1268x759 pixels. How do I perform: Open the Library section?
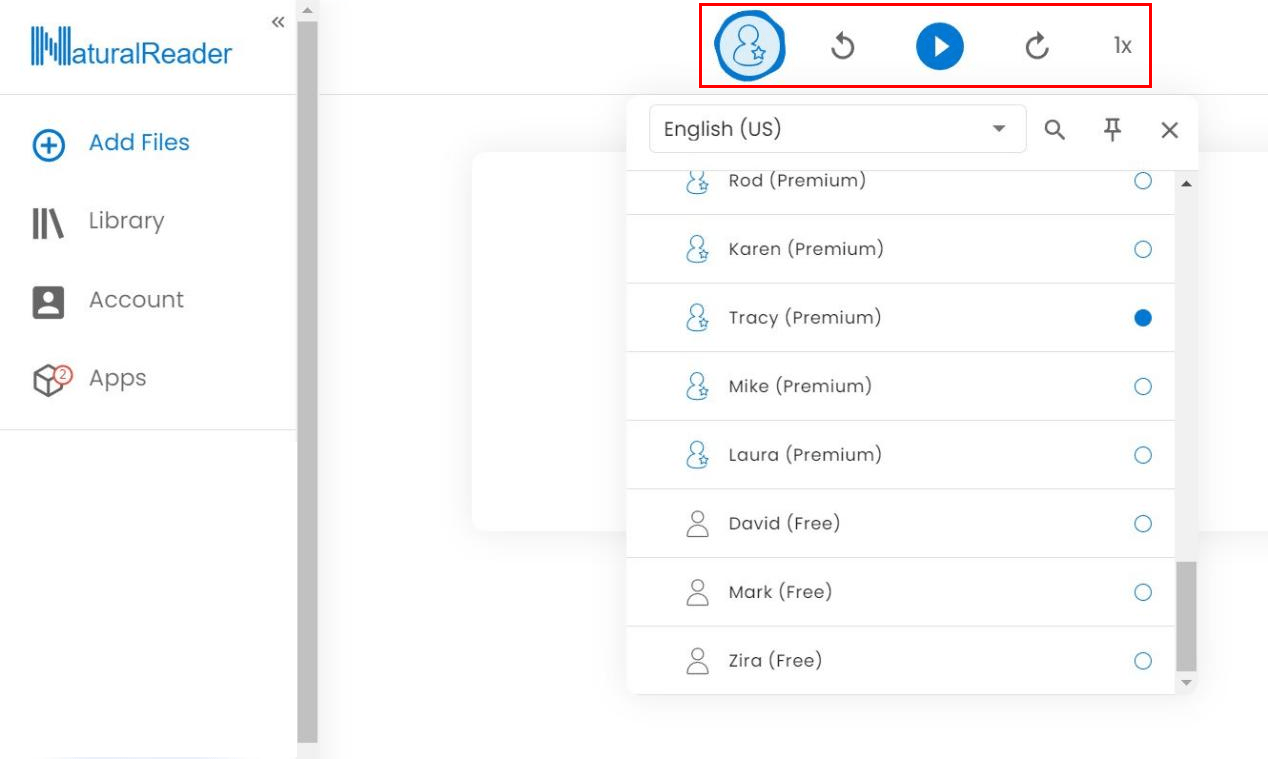point(125,221)
